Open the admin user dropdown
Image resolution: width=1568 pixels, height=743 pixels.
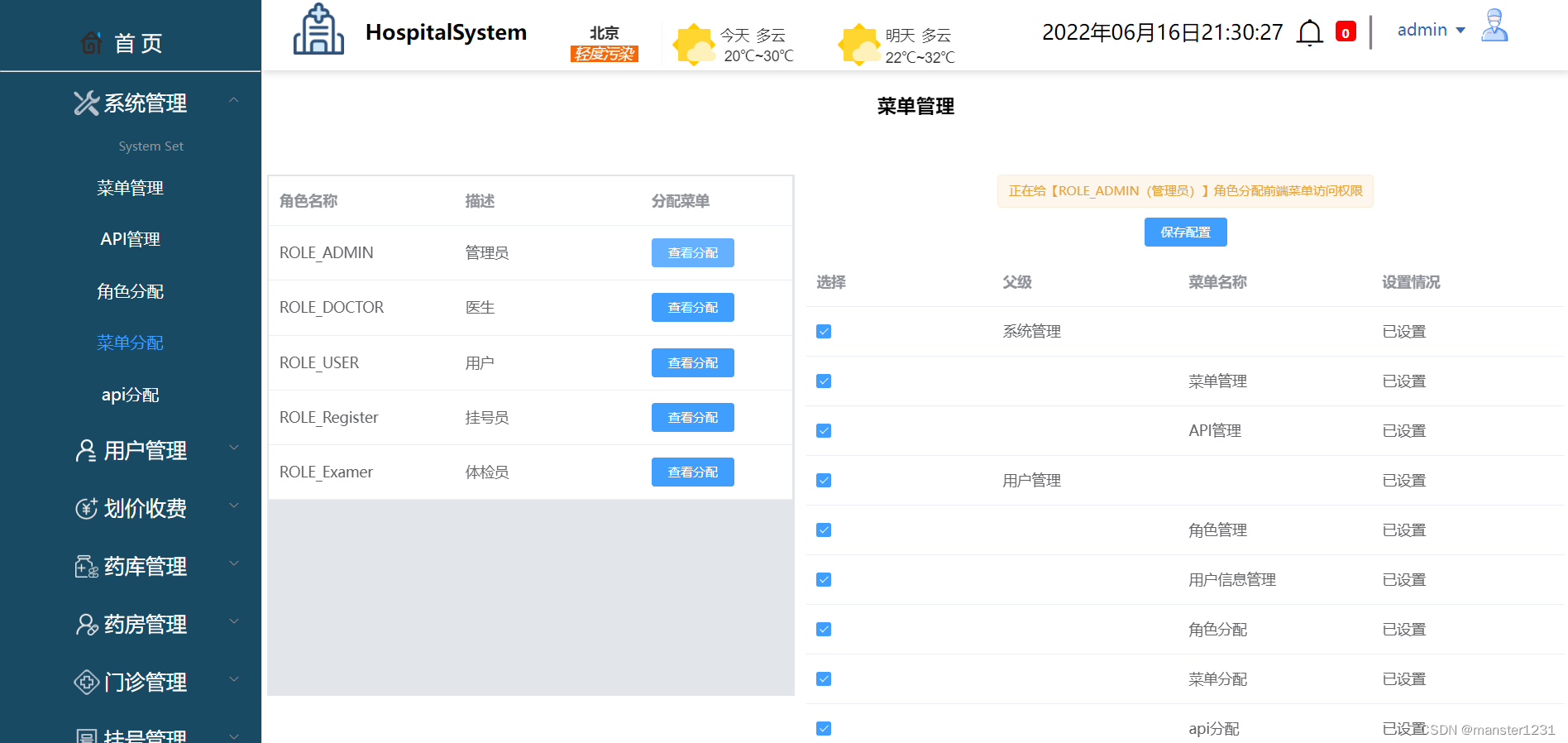(1432, 30)
